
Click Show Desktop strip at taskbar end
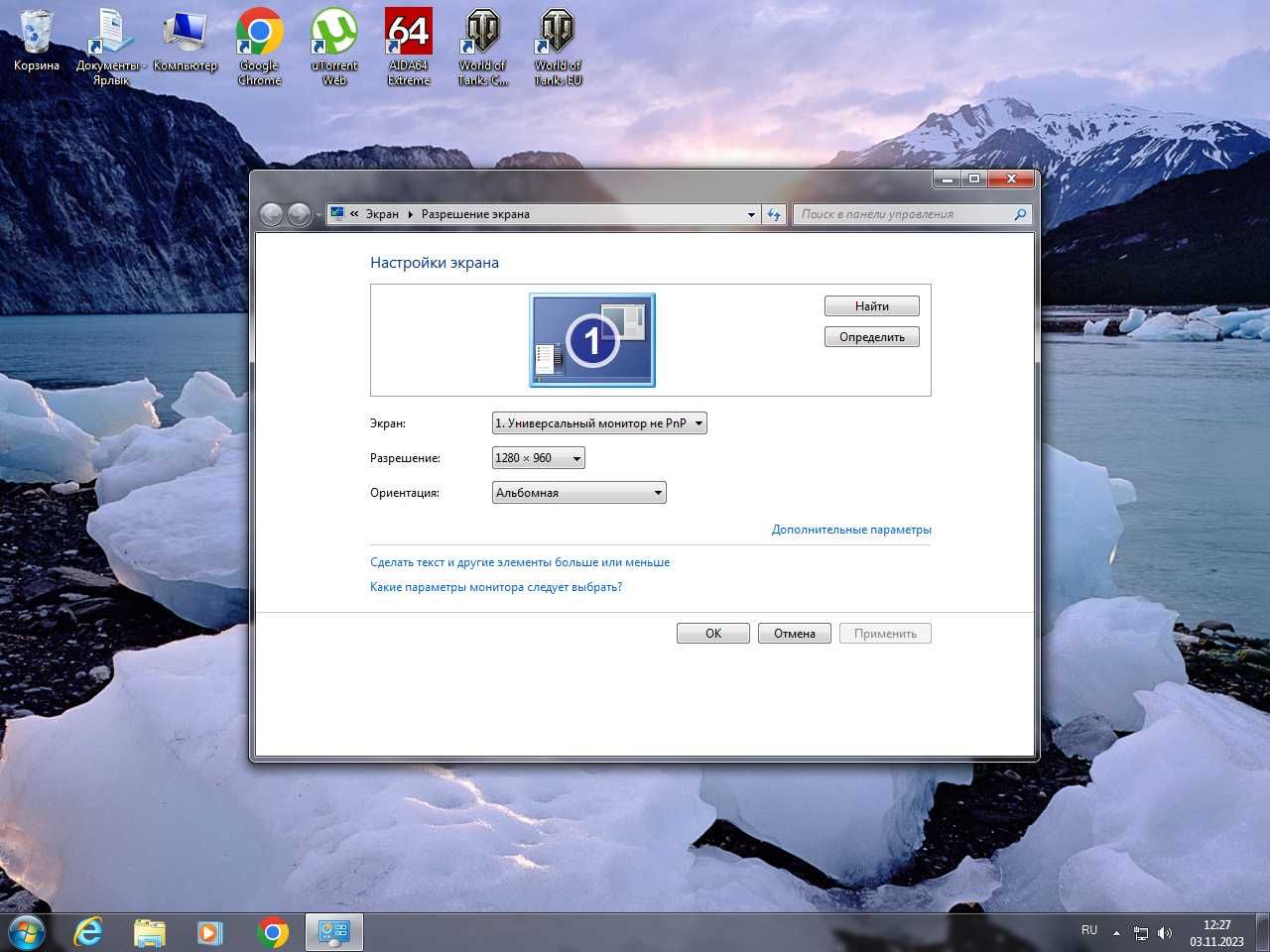tap(1262, 932)
